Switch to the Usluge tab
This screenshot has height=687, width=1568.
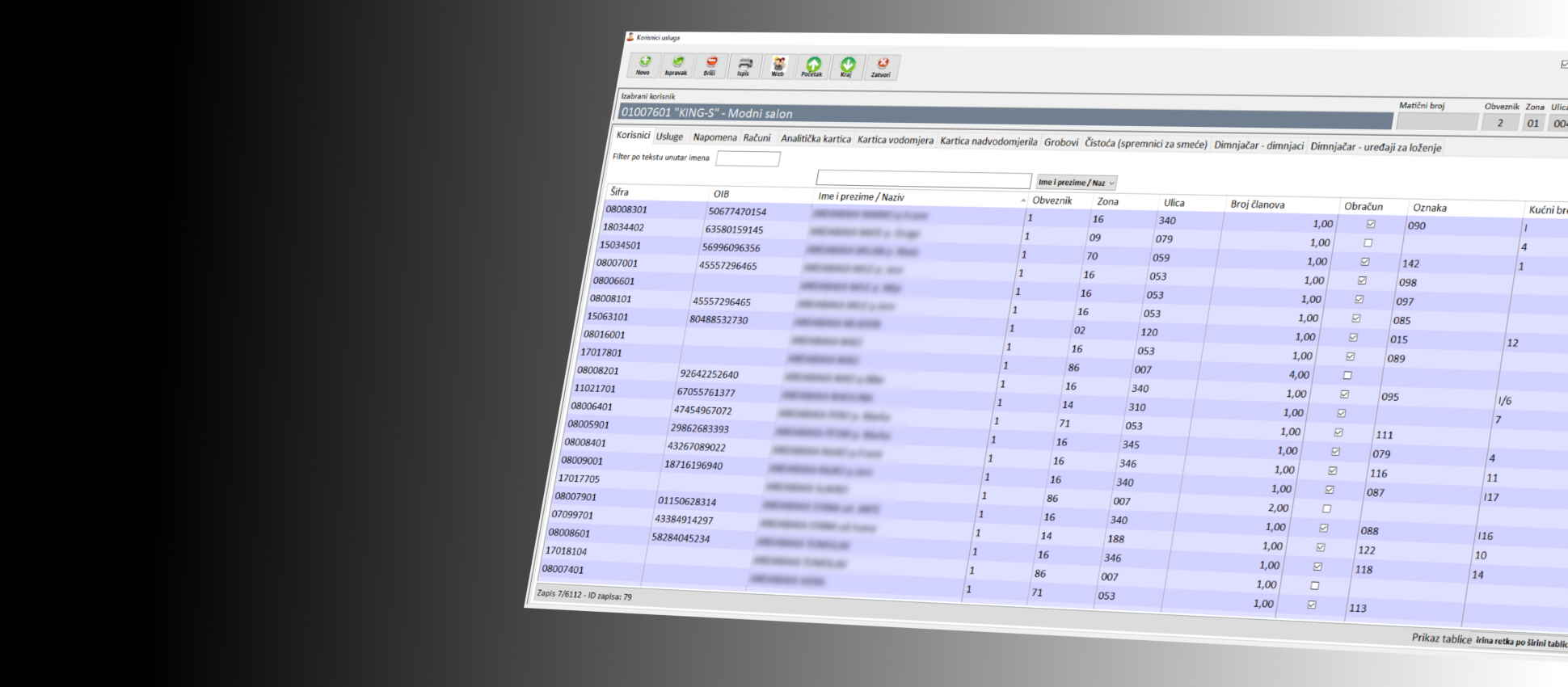(669, 137)
